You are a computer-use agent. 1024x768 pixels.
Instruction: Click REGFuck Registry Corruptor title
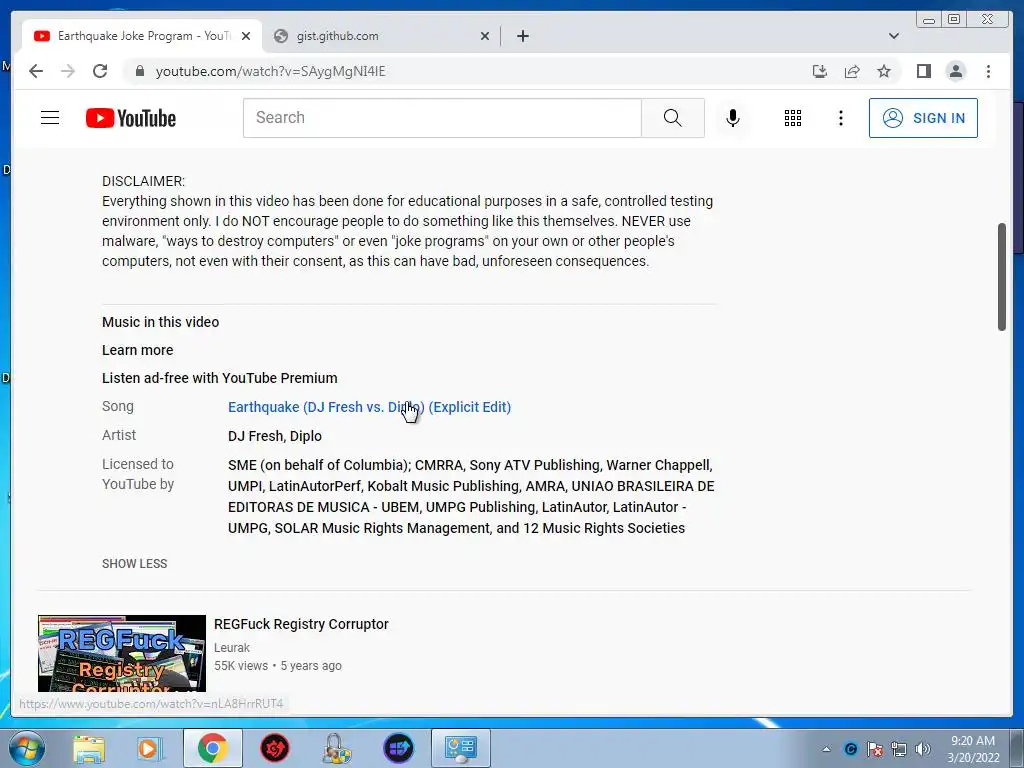pos(301,624)
